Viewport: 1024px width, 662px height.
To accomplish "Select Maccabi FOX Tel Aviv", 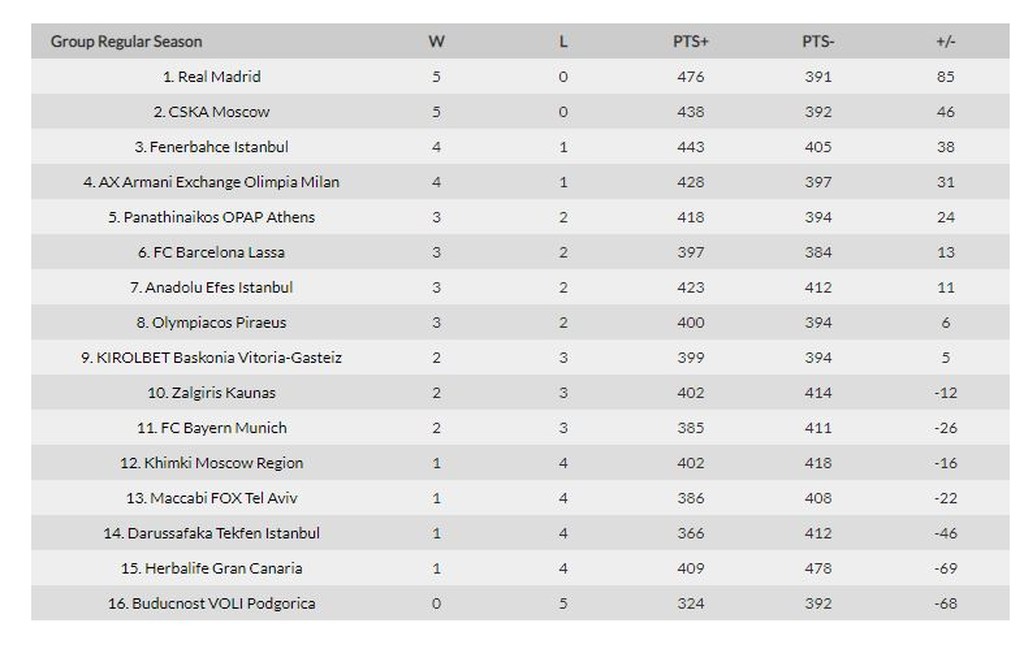I will pos(219,498).
